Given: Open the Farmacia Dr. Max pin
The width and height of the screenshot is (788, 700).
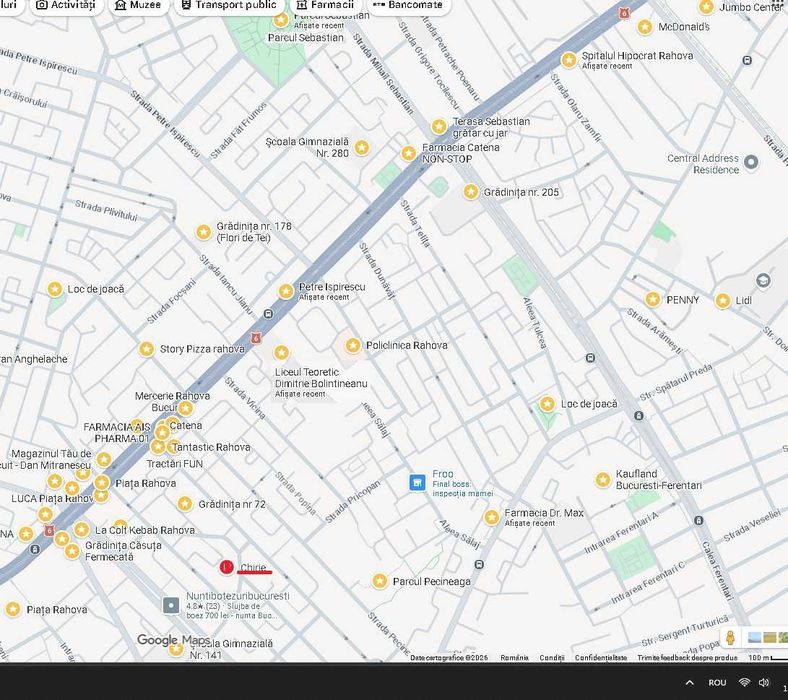Looking at the screenshot, I should tap(491, 517).
